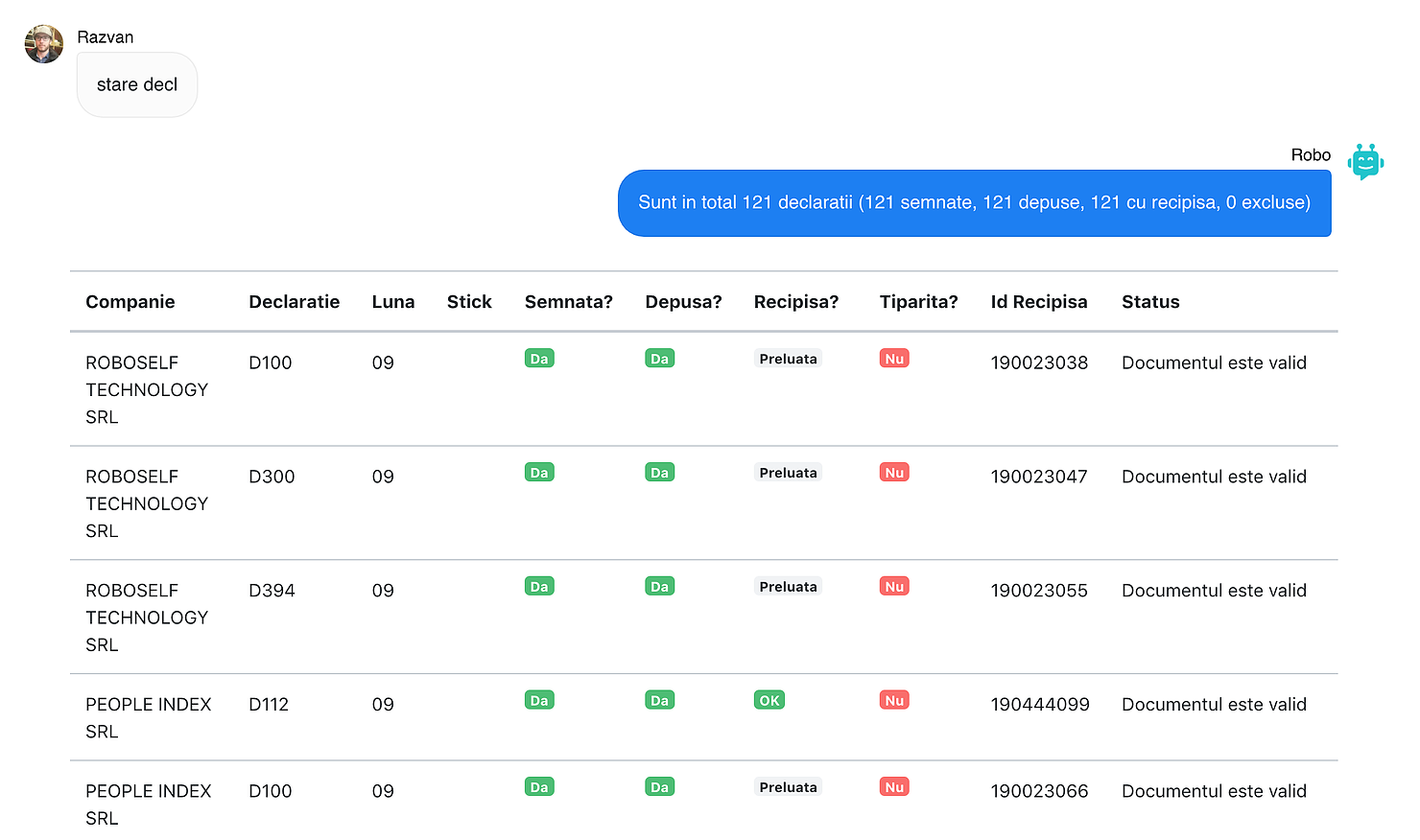The height and width of the screenshot is (840, 1420).
Task: Click the Robo sender name
Action: click(x=1311, y=155)
